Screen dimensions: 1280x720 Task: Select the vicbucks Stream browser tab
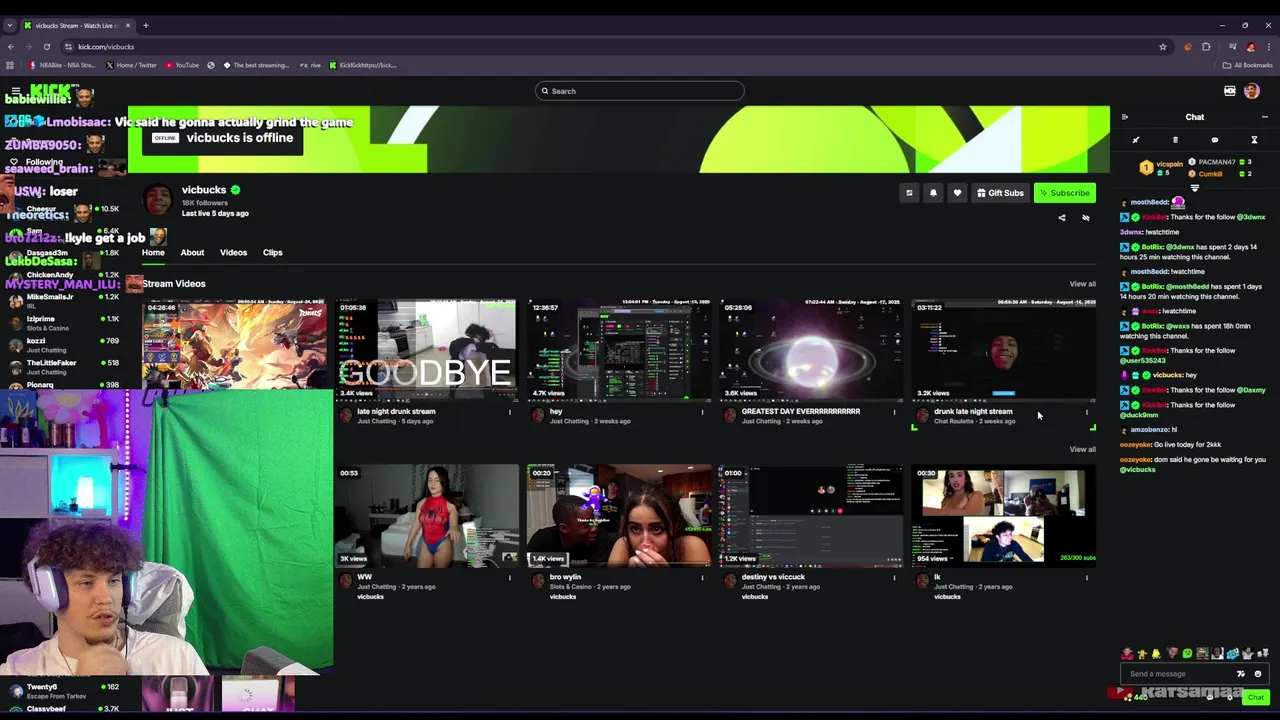[77, 25]
